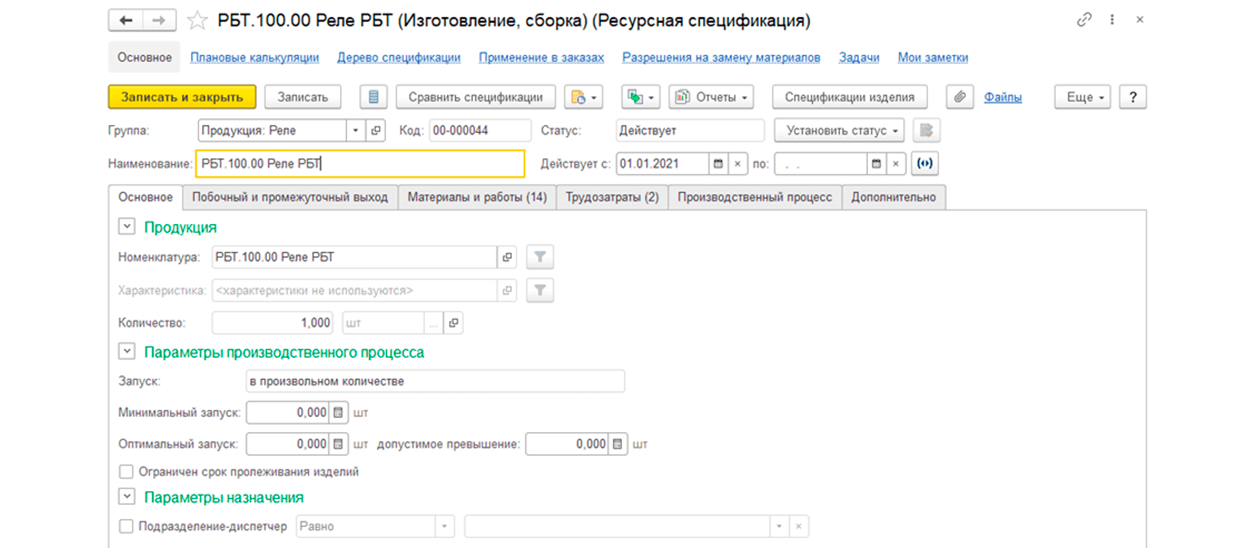Open the Группа field's open-element icon
The height and width of the screenshot is (554, 1257).
377,131
